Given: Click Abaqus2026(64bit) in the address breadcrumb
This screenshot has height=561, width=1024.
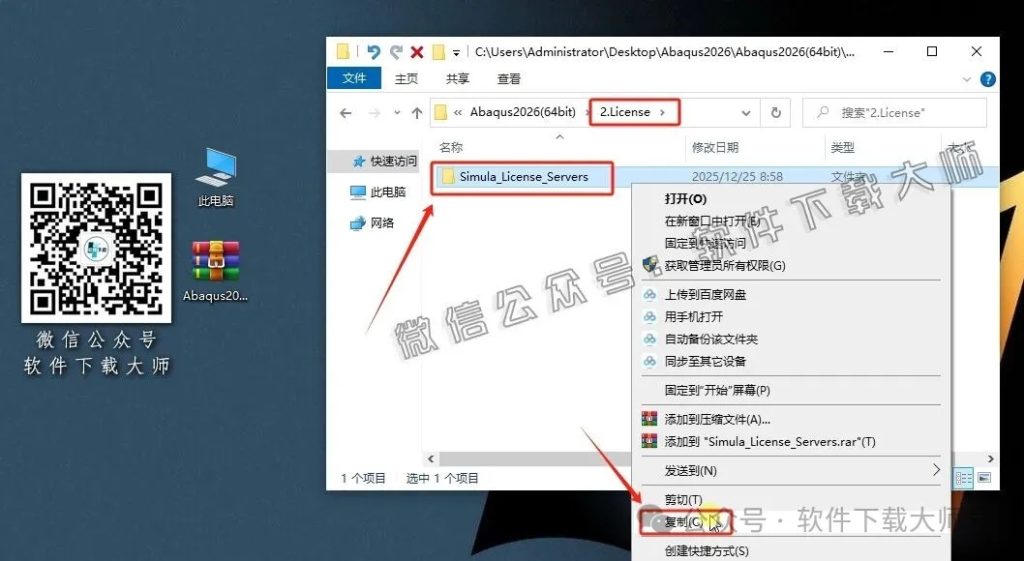Looking at the screenshot, I should pyautogui.click(x=522, y=112).
